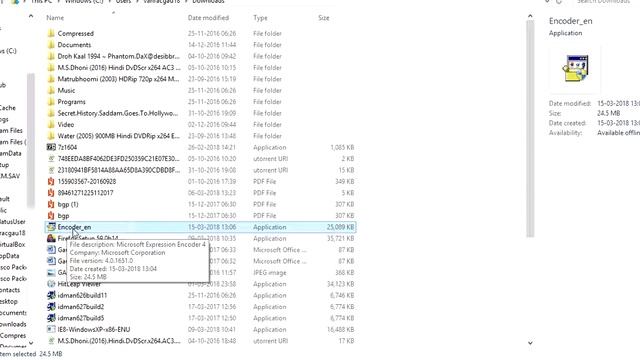Select the Droh Kaal 1994 folder icon
640x360 pixels.
(51, 56)
